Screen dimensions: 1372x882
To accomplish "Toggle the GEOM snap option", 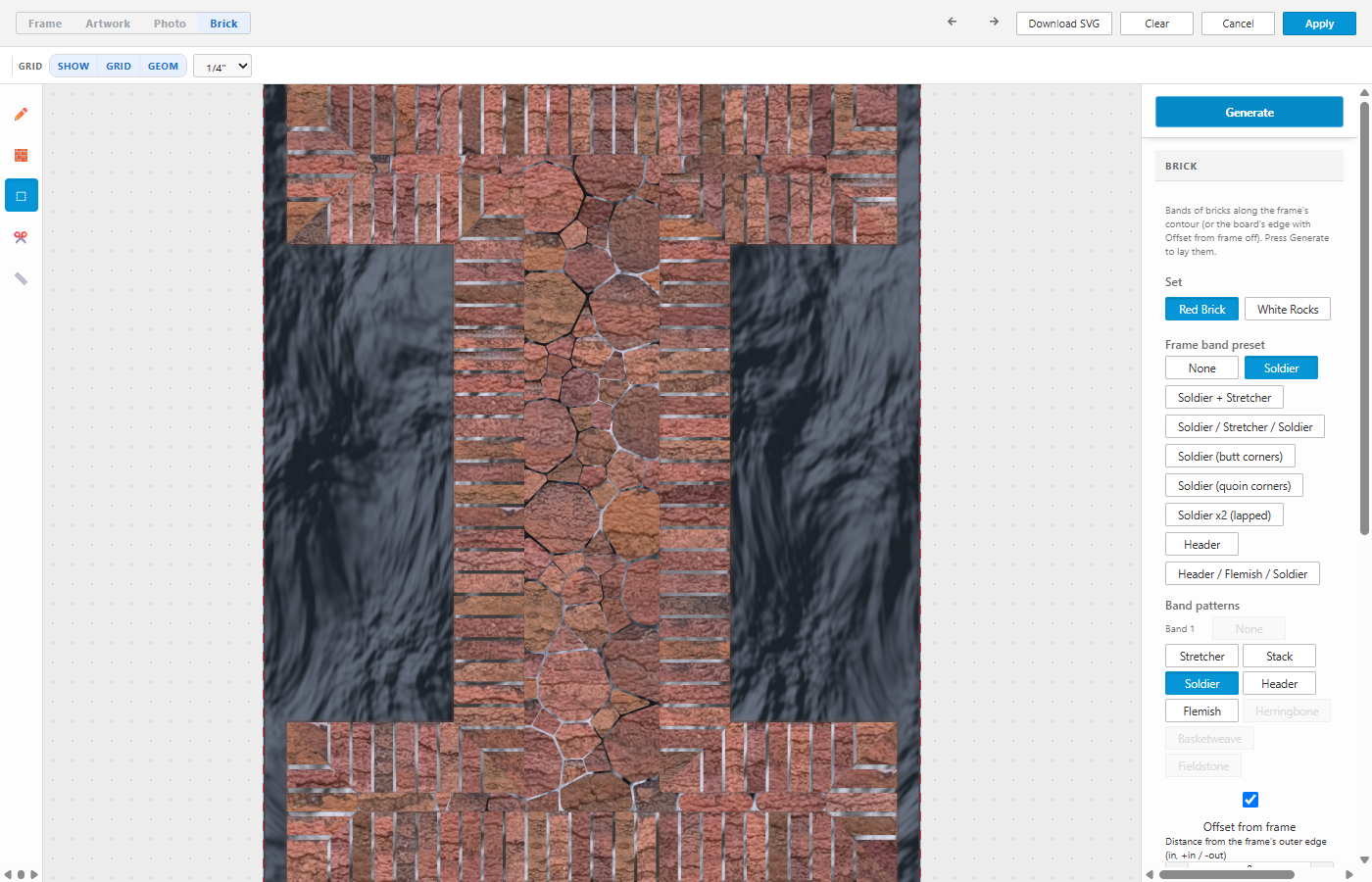I will (163, 66).
